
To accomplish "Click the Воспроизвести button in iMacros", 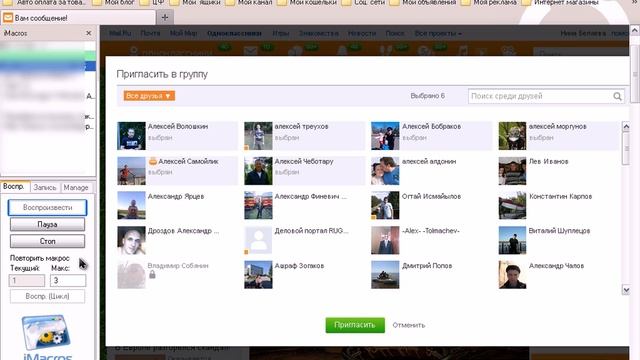I will [x=47, y=207].
